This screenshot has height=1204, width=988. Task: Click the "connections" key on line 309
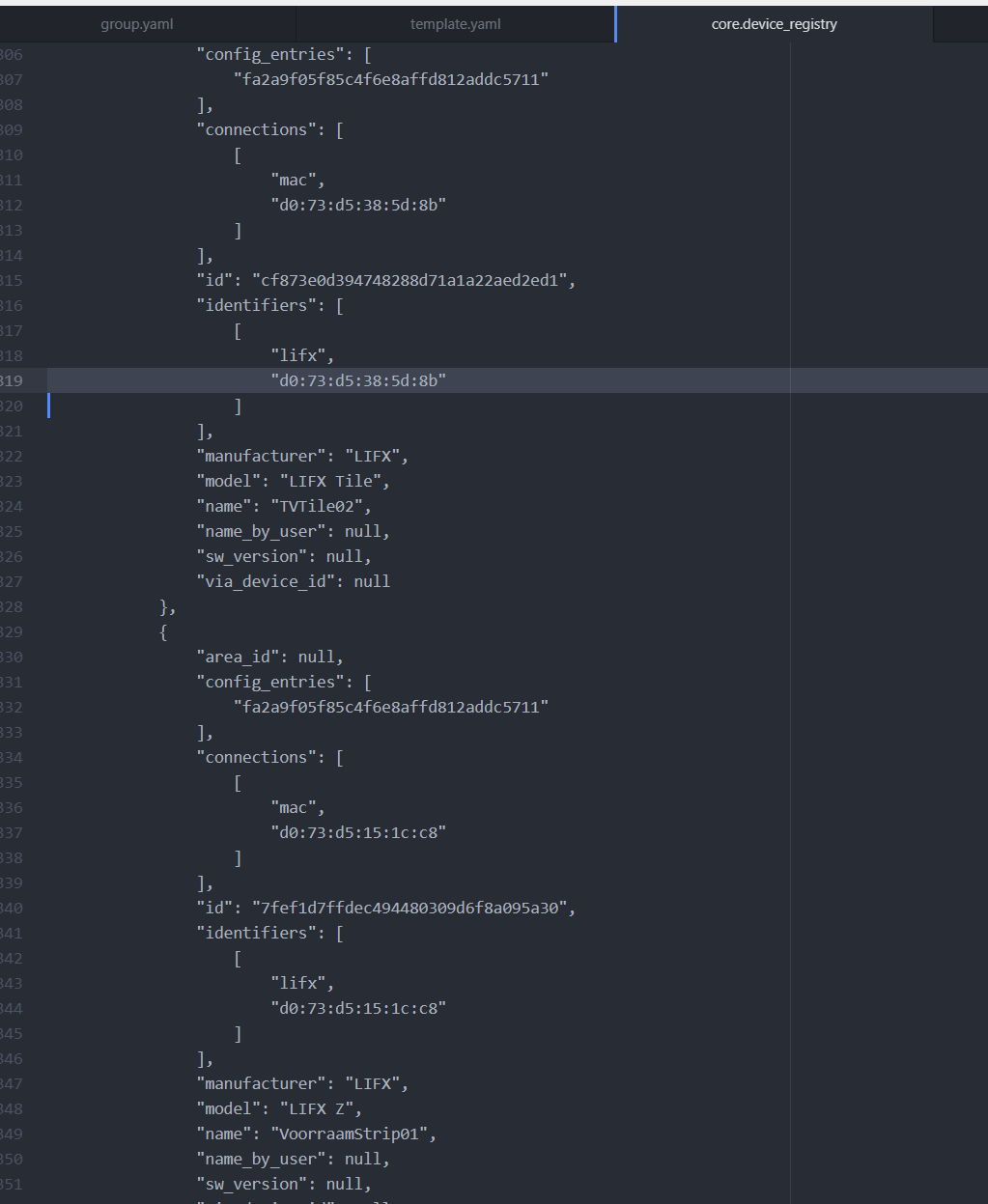[257, 129]
